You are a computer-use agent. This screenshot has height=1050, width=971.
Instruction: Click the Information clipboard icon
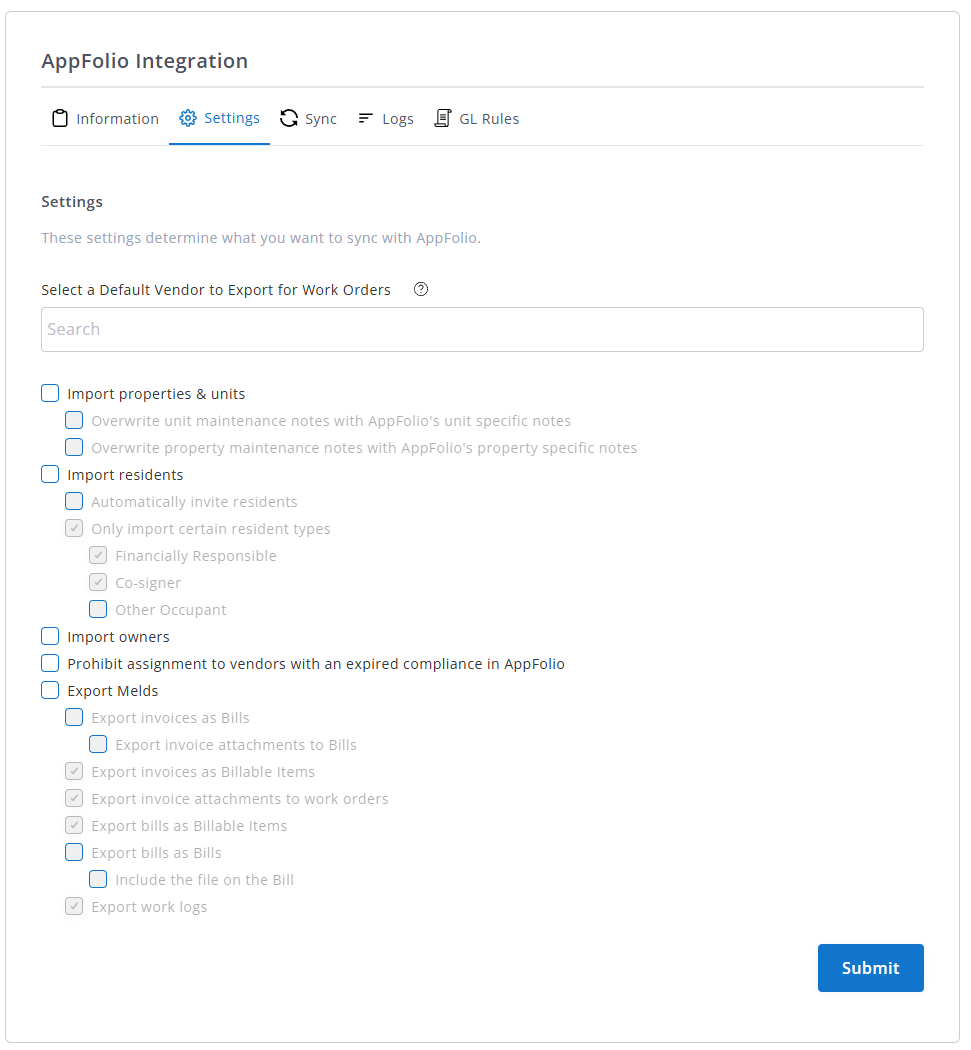point(60,119)
